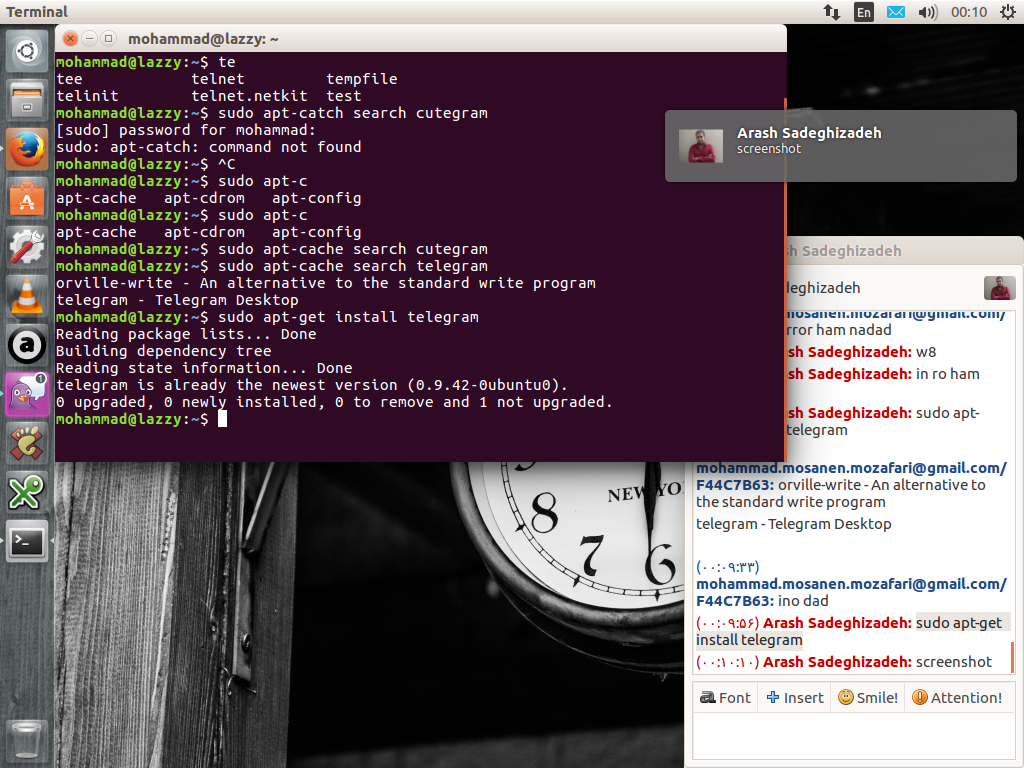This screenshot has width=1024, height=768.
Task: Click the Arash Sadeghizadeh screenshot notification
Action: click(840, 146)
